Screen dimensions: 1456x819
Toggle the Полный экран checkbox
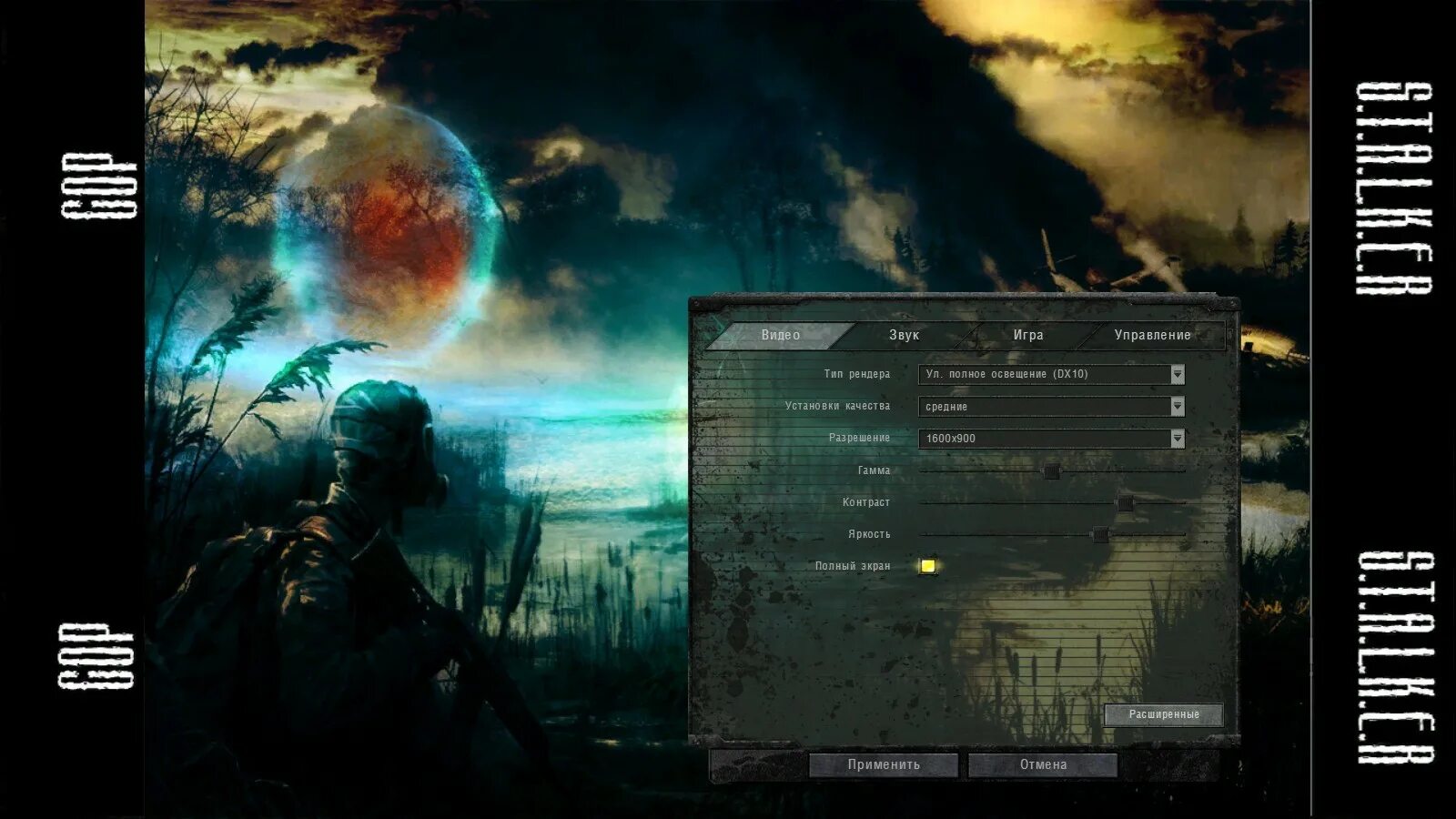927,566
